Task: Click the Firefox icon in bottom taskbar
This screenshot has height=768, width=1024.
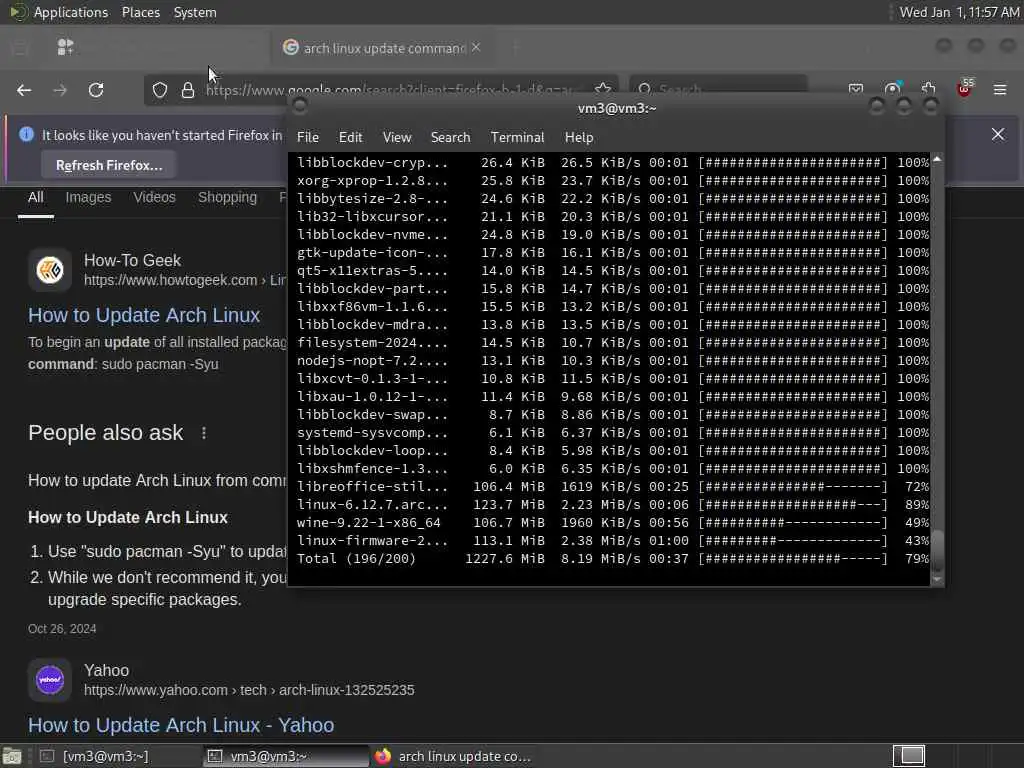Action: click(x=383, y=756)
